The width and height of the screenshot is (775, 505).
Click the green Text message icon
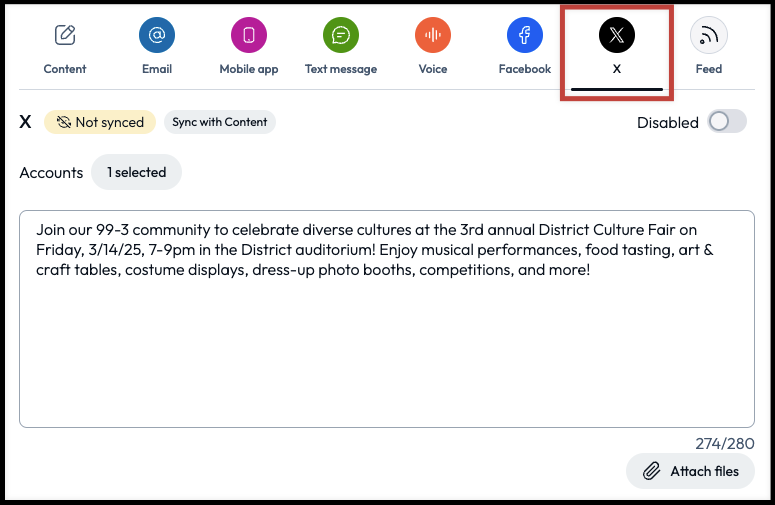(341, 36)
